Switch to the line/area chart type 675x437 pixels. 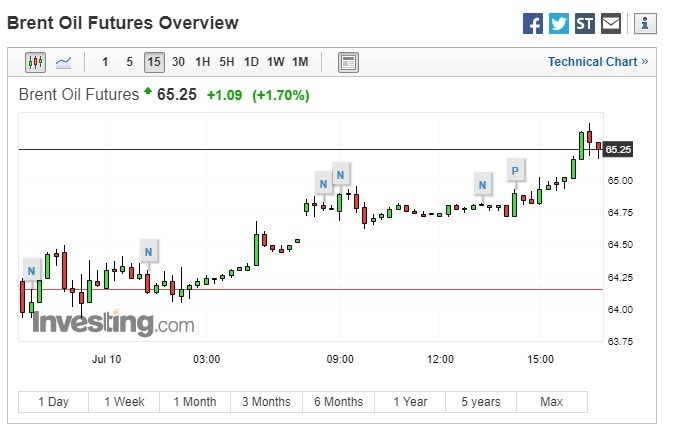point(63,62)
